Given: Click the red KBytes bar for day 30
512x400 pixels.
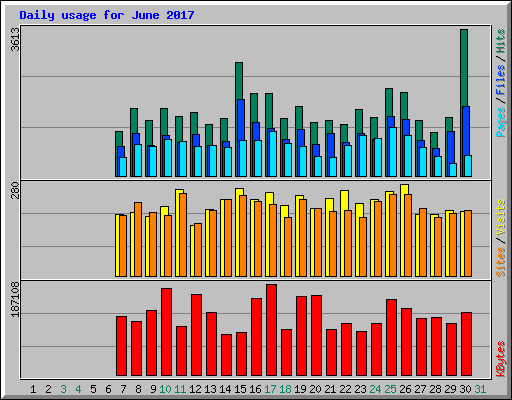Looking at the screenshot, I should (x=466, y=344).
